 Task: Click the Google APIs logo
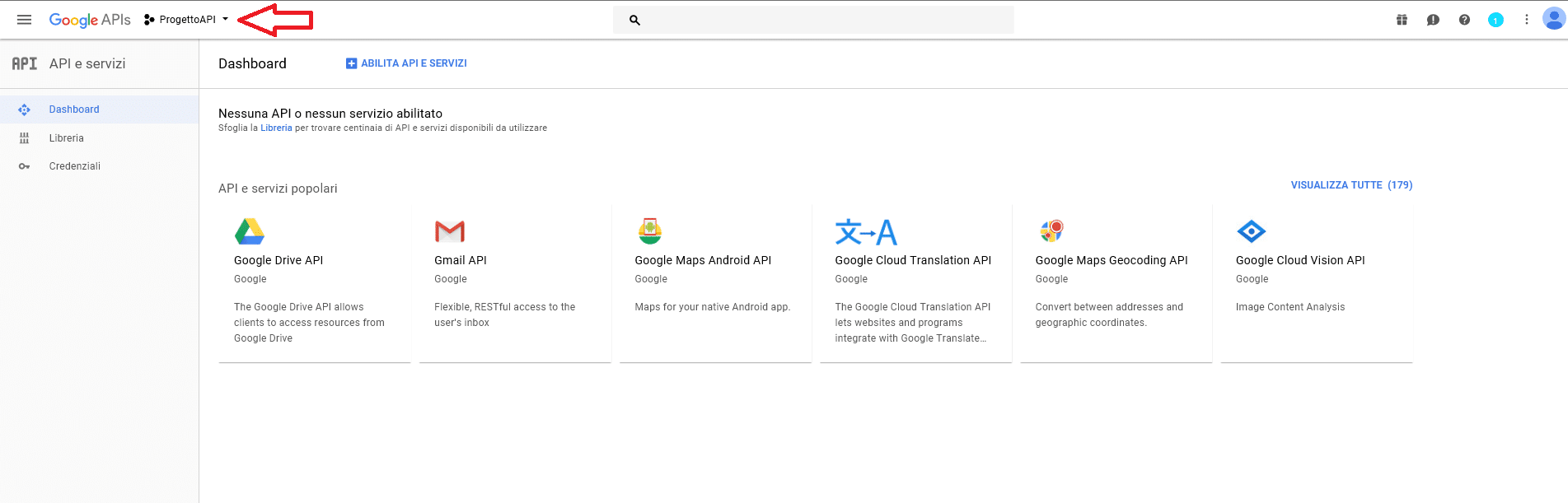(90, 20)
